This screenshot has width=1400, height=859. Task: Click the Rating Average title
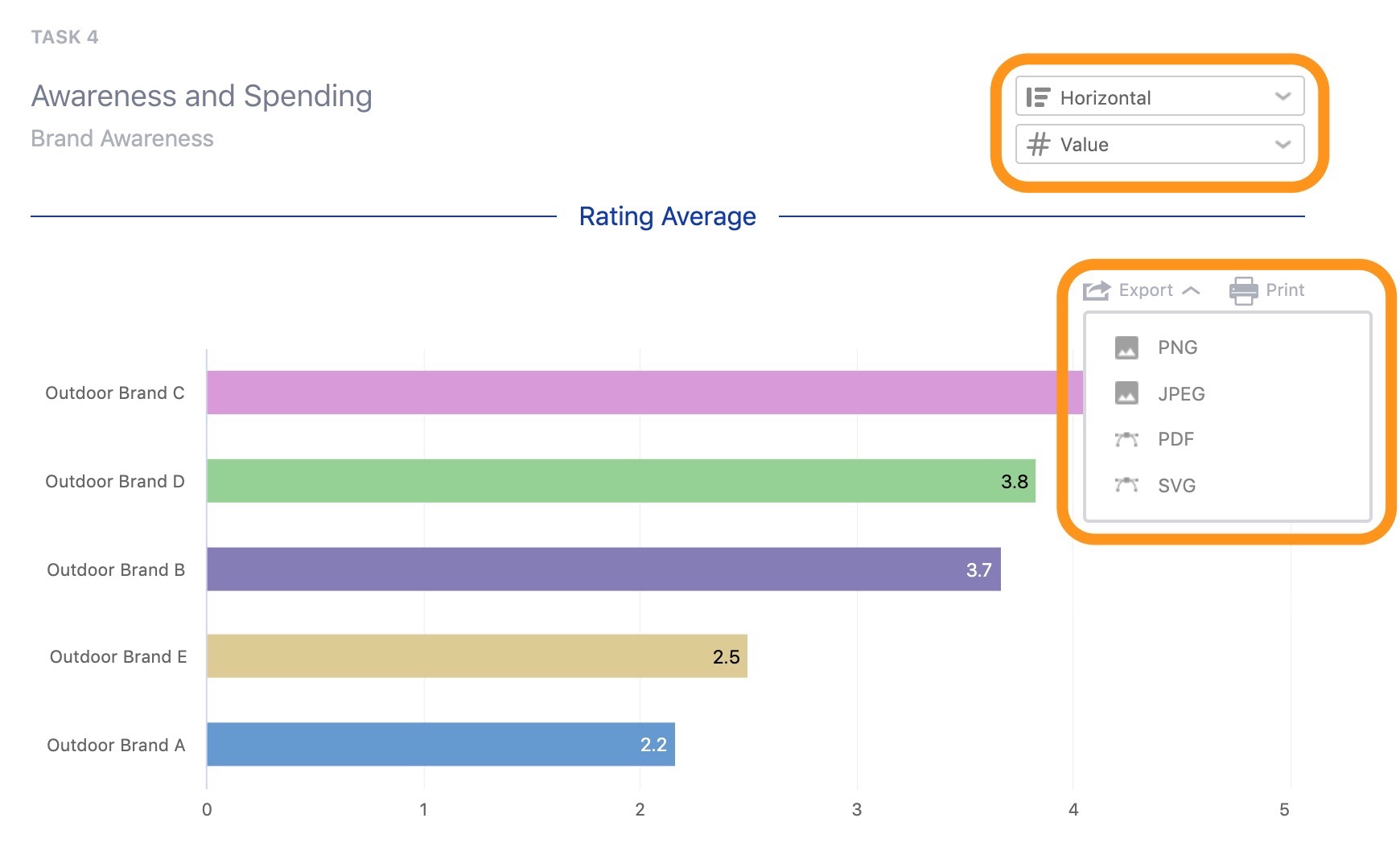point(666,216)
